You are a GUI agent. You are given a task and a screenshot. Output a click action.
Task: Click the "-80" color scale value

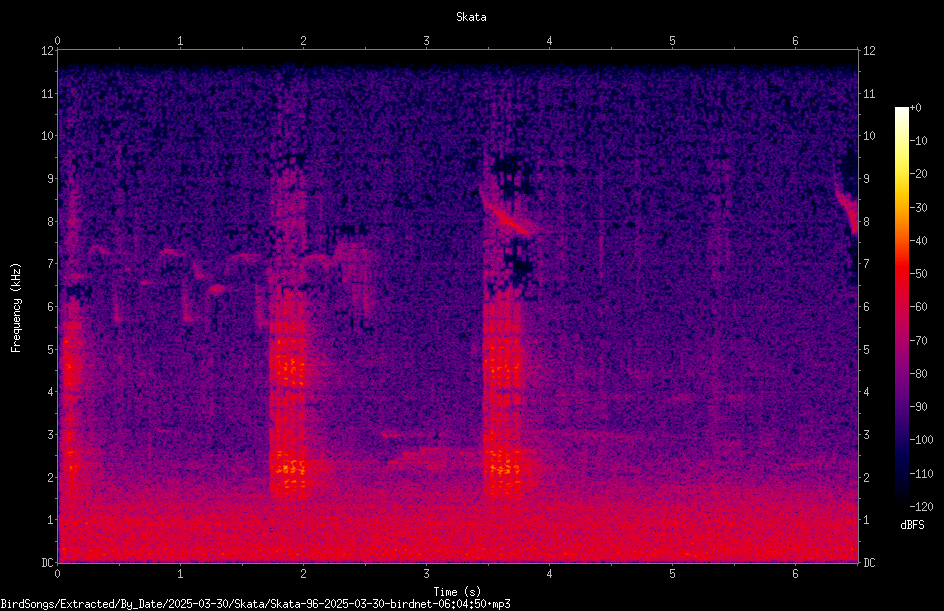click(919, 374)
